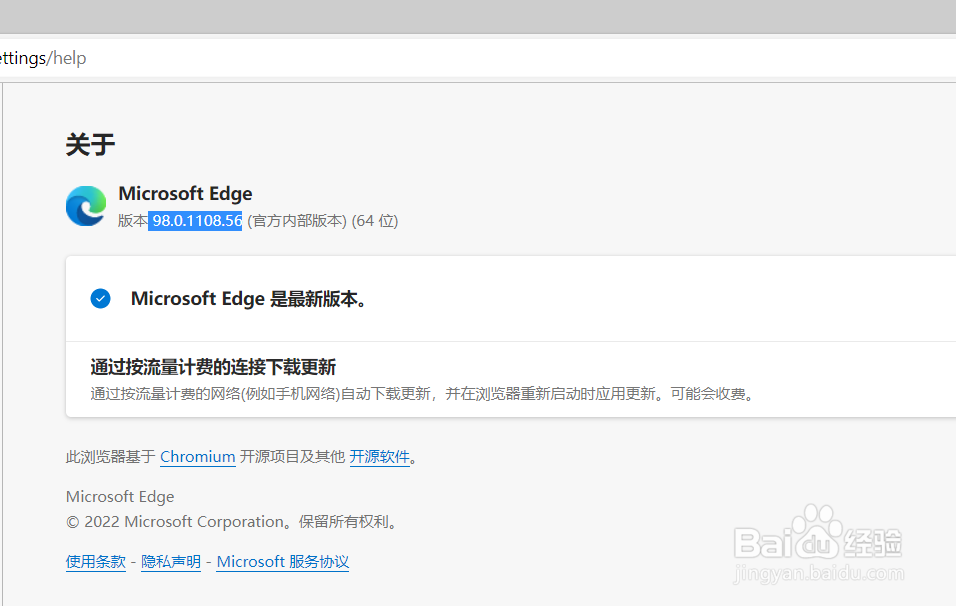Open the Microsoft 服务协议 link
956x606 pixels.
click(283, 561)
